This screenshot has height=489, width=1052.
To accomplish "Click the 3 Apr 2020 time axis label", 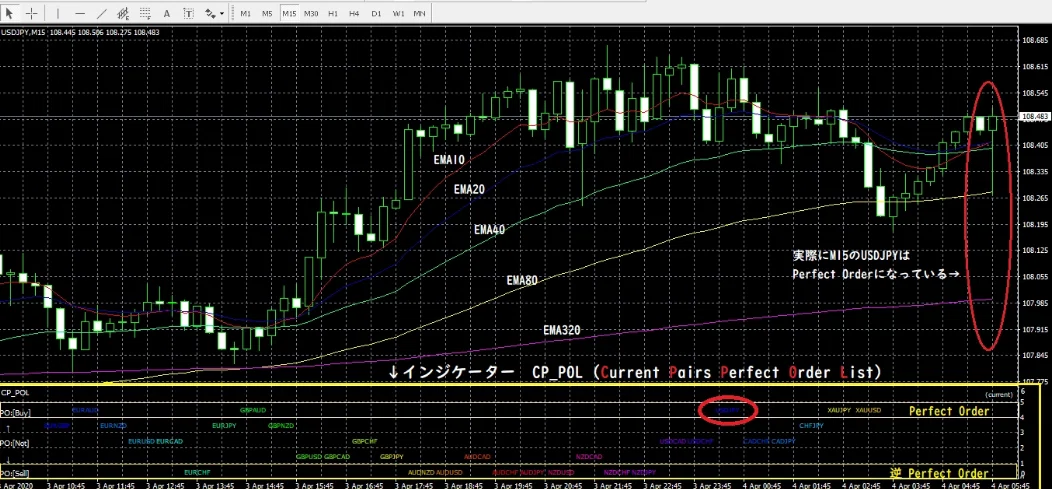I will coord(16,484).
